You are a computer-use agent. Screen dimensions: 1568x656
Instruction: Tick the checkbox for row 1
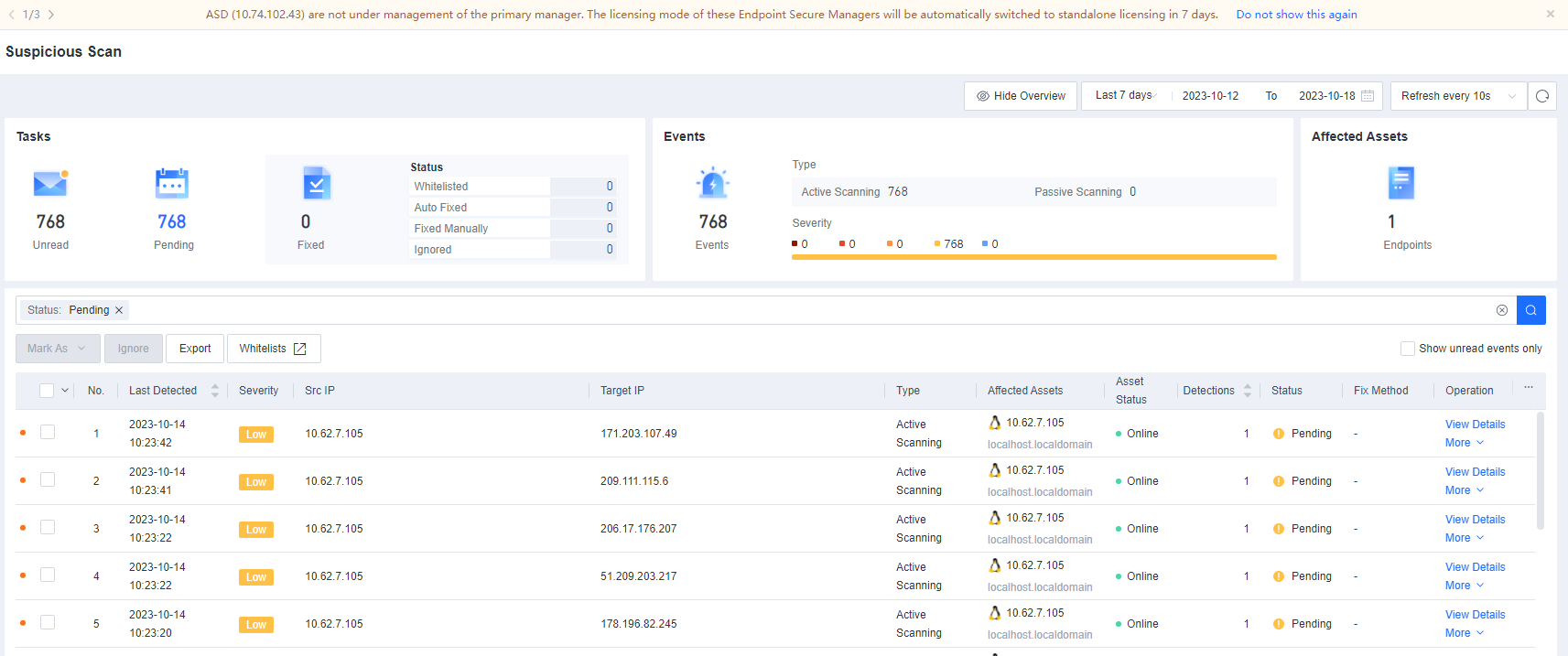point(48,432)
